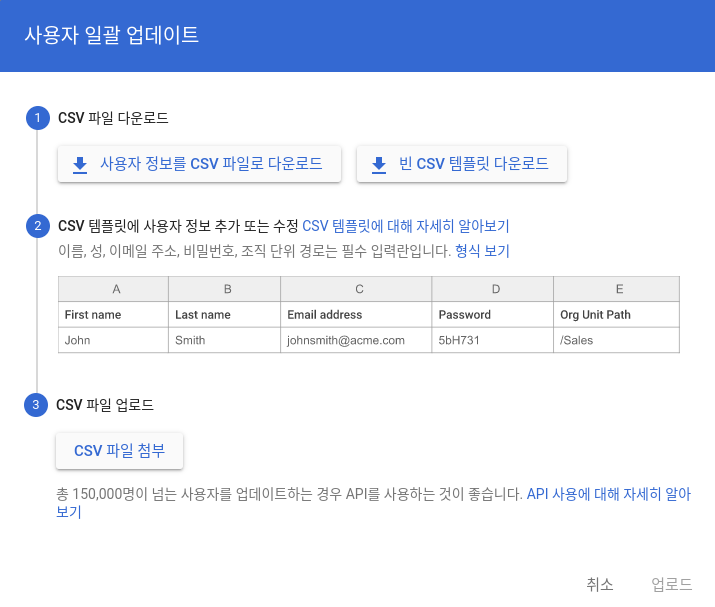Download blank template via 빈 CSV 템플릿 다운로드 label

coord(473,164)
